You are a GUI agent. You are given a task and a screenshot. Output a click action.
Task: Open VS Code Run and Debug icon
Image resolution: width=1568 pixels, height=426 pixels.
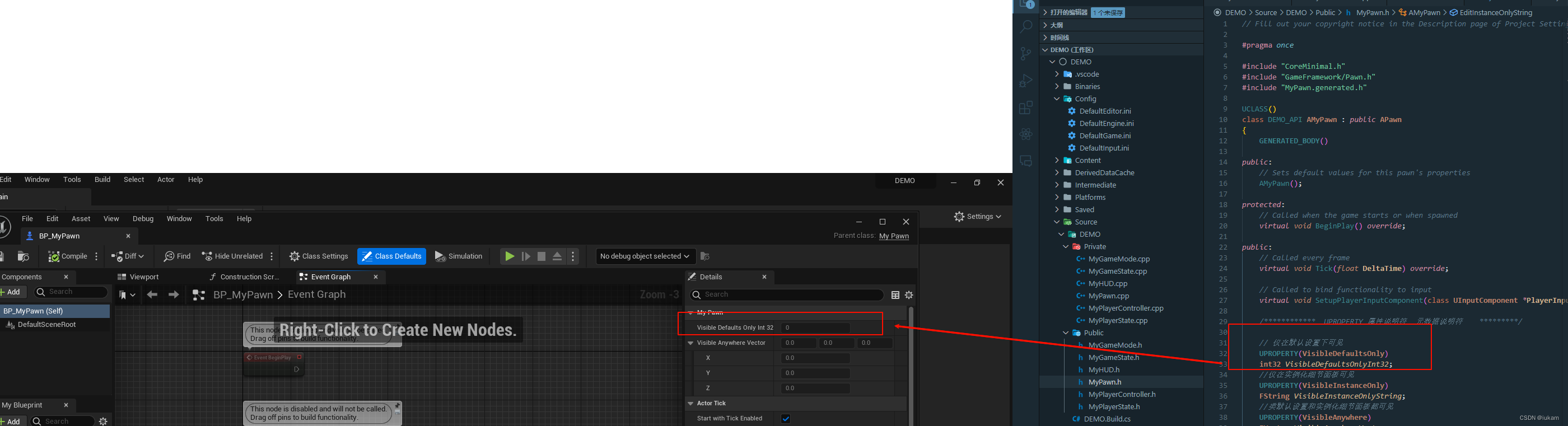point(1026,81)
